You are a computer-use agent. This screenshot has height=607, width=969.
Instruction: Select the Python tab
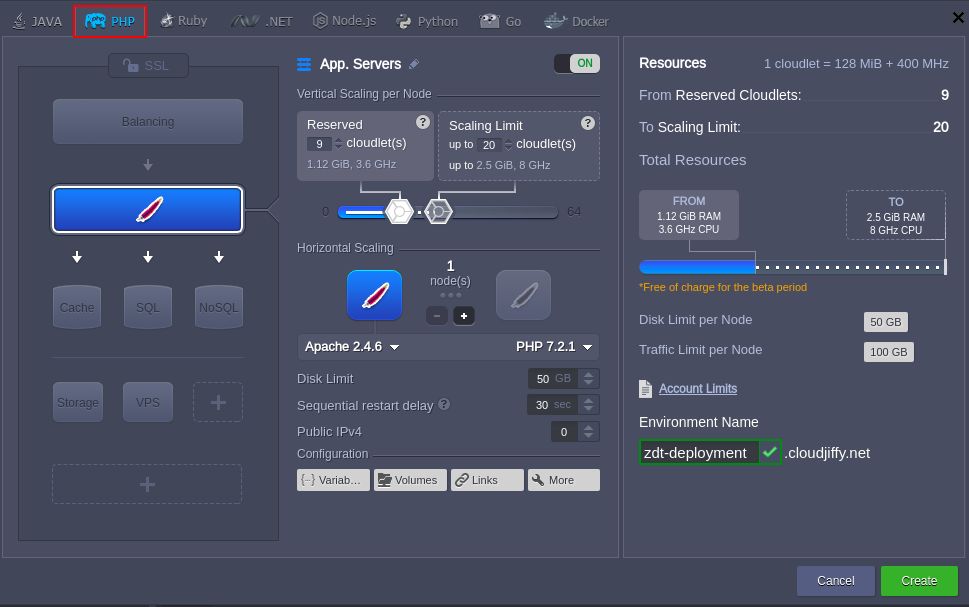427,22
